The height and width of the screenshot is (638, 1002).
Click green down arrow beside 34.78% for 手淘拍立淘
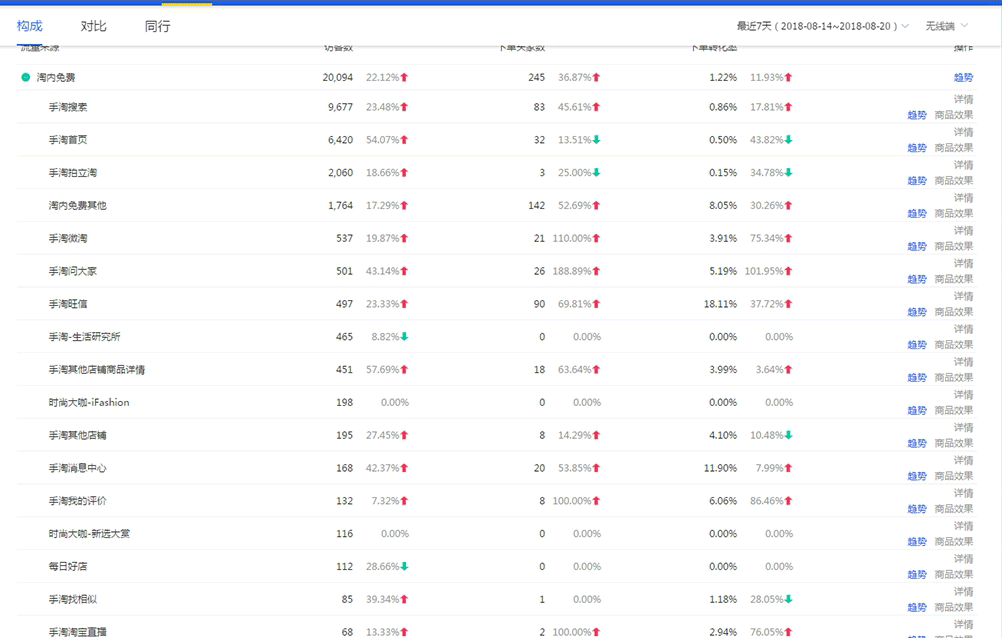click(789, 173)
